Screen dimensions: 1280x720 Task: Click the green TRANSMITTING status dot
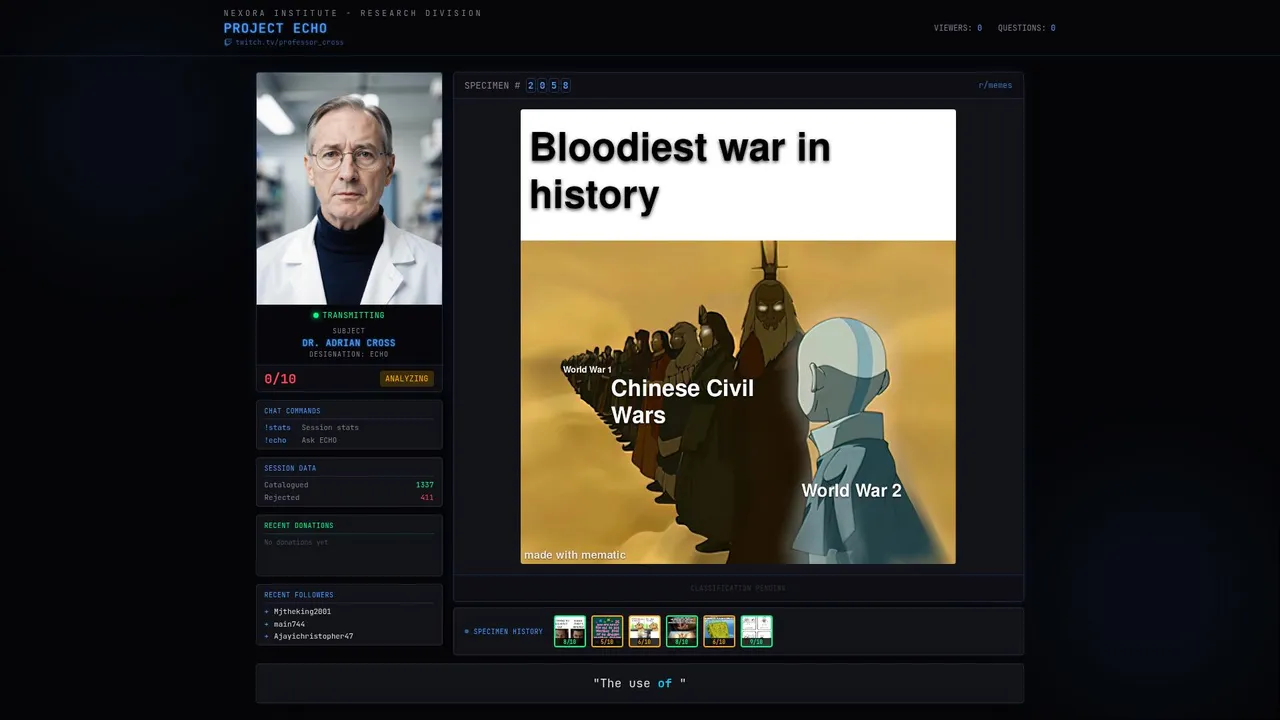click(316, 315)
